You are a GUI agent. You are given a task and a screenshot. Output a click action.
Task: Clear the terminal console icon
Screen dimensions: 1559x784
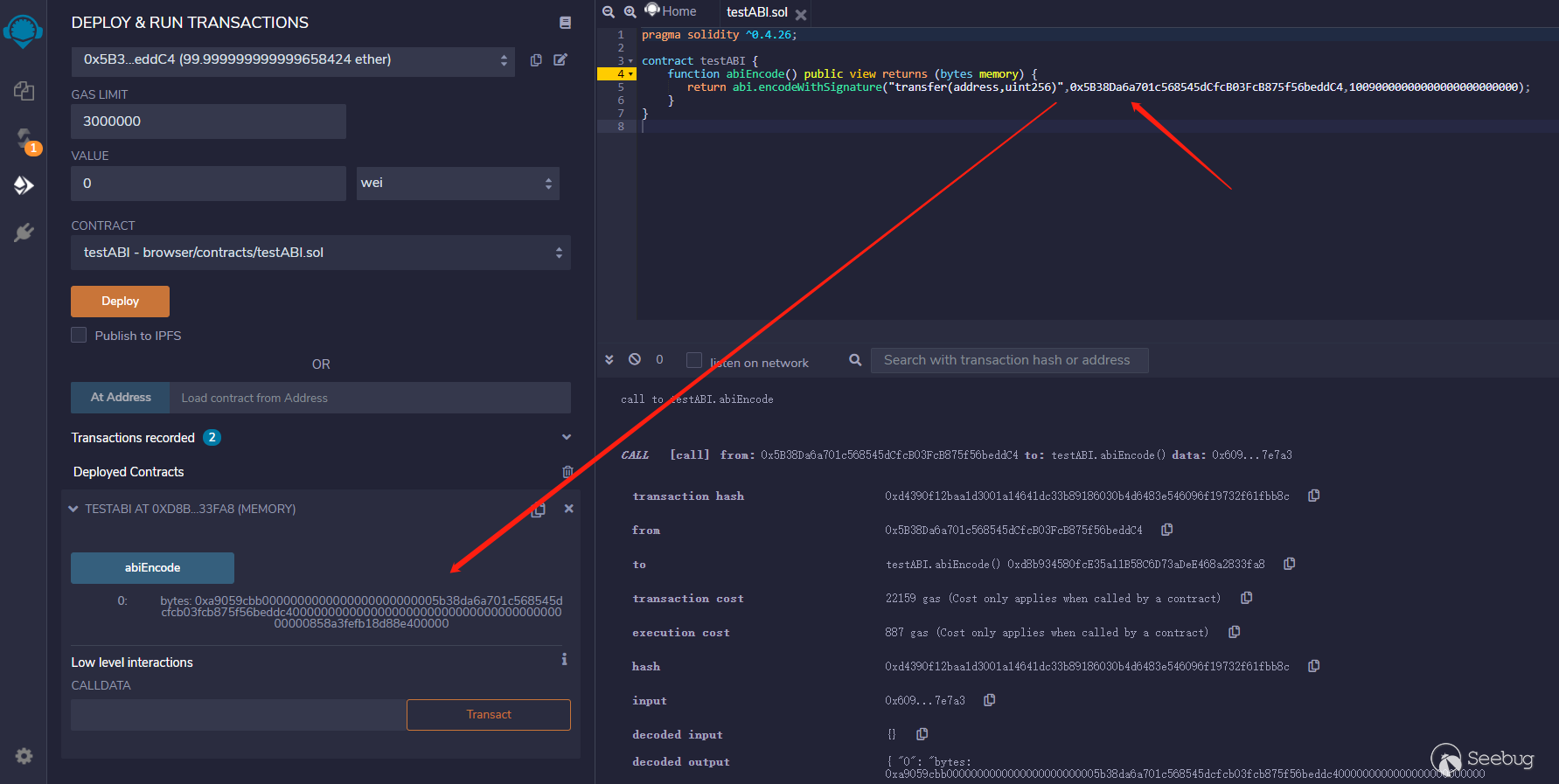pos(635,359)
